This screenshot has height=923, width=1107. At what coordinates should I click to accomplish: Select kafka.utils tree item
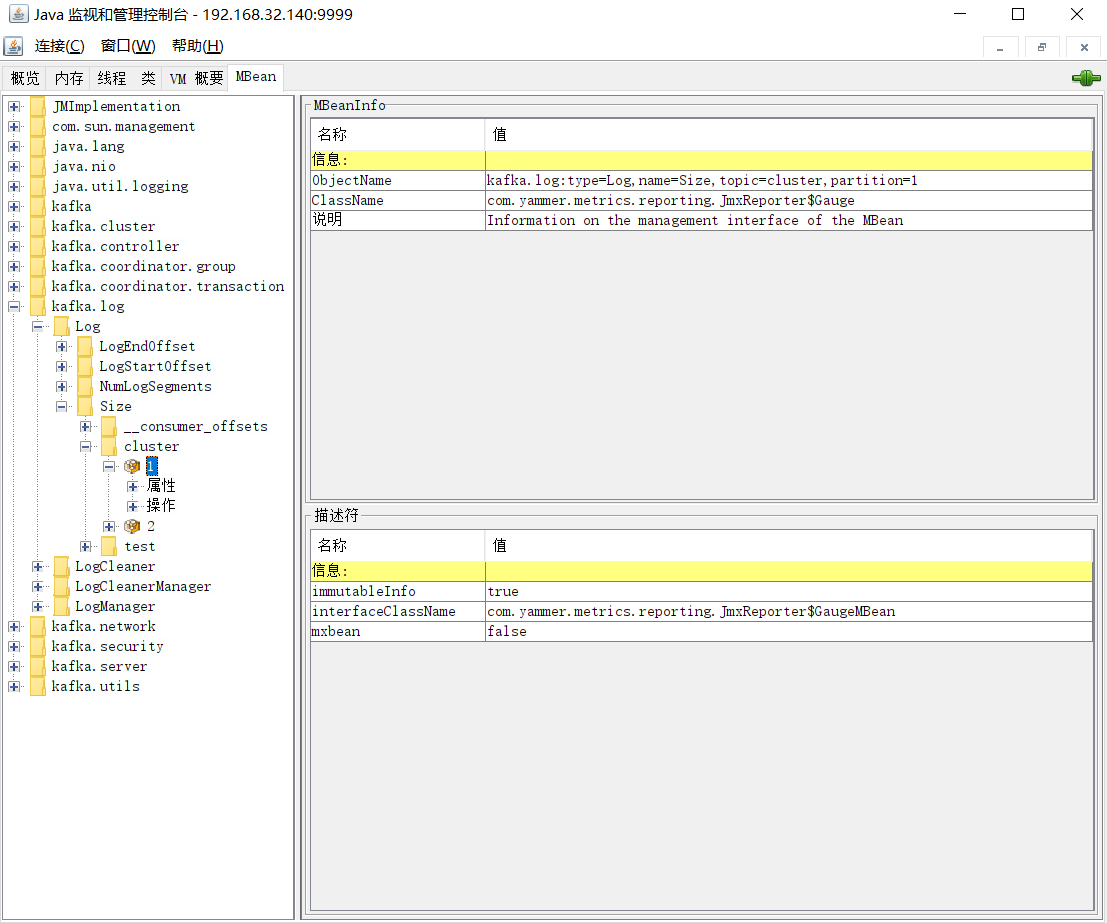(x=95, y=686)
